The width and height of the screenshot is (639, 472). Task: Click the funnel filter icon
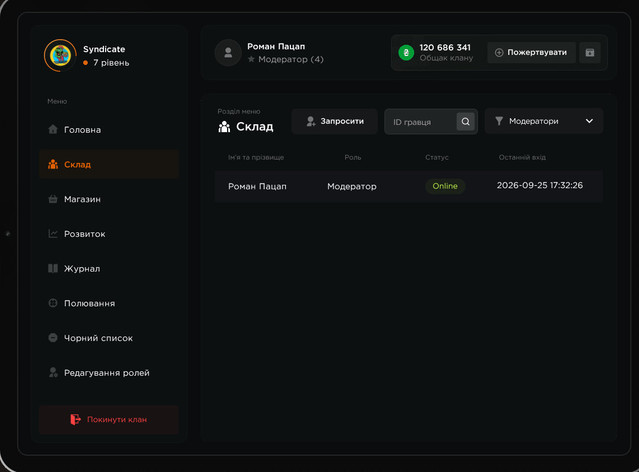click(x=499, y=121)
